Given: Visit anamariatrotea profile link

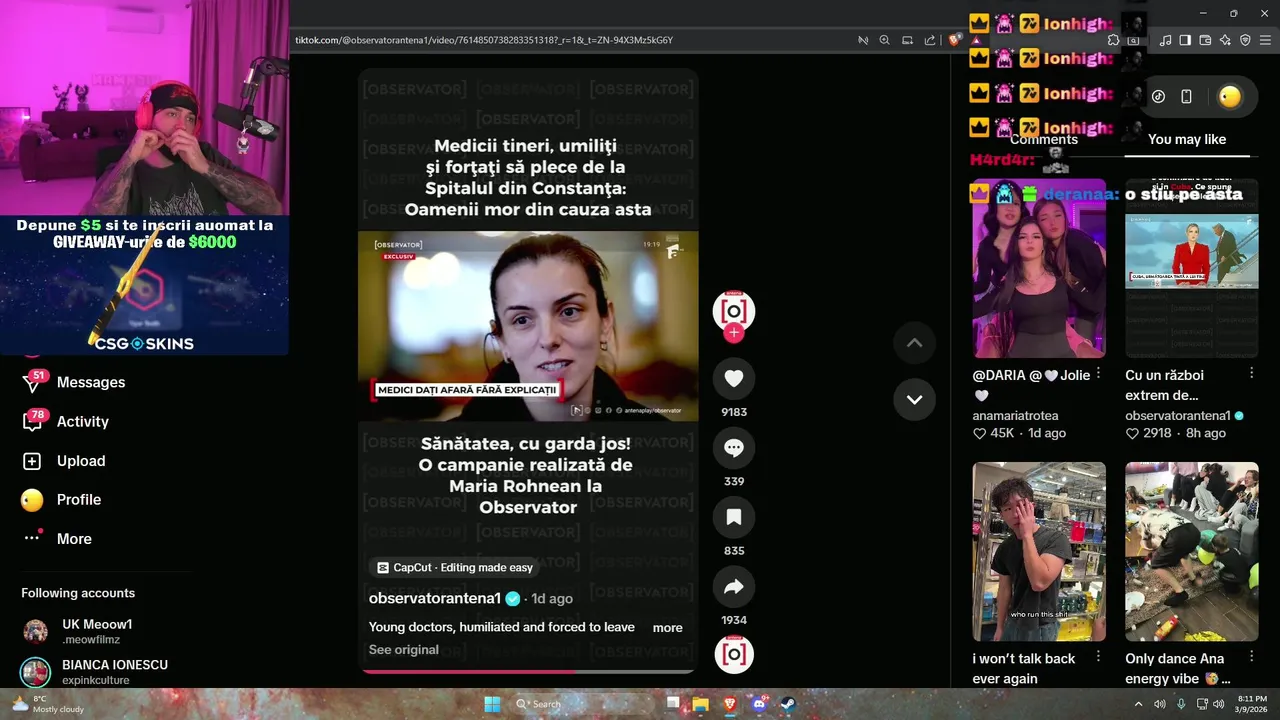Looking at the screenshot, I should pos(1015,415).
